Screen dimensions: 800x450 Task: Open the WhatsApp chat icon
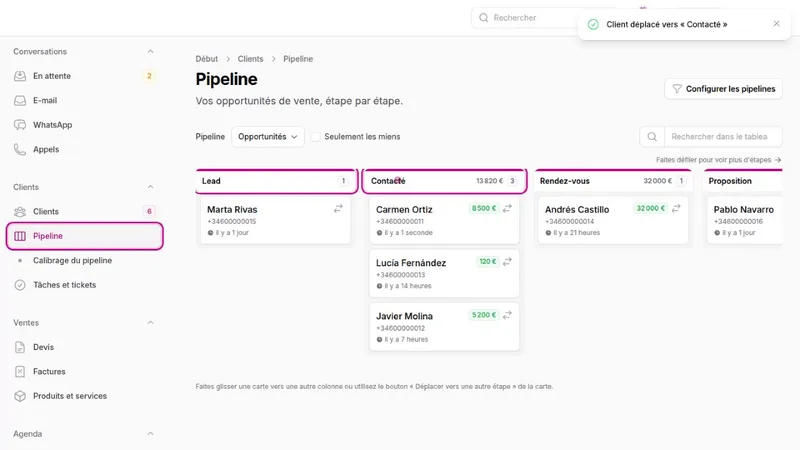pos(20,125)
